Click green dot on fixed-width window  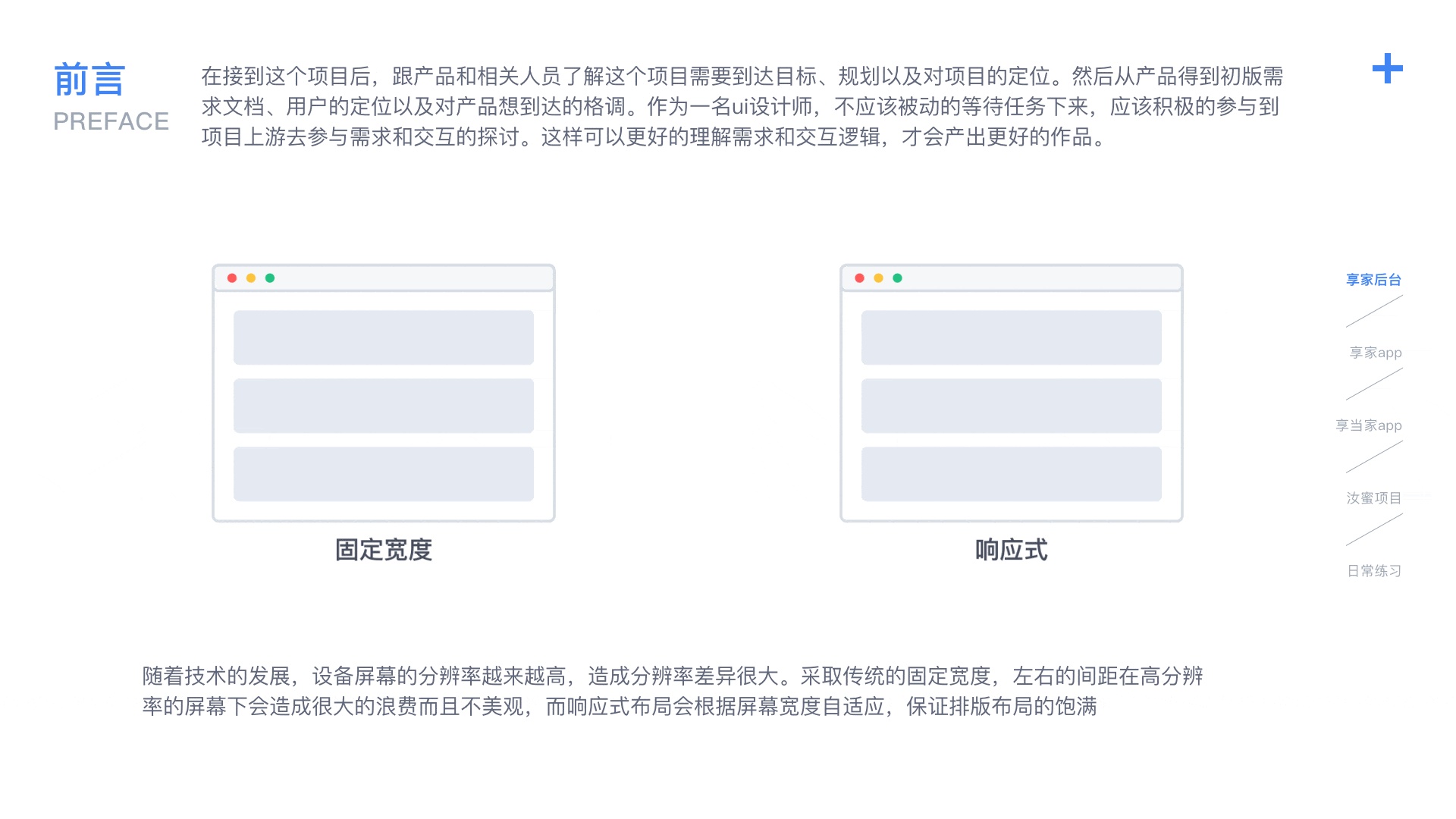(x=270, y=278)
